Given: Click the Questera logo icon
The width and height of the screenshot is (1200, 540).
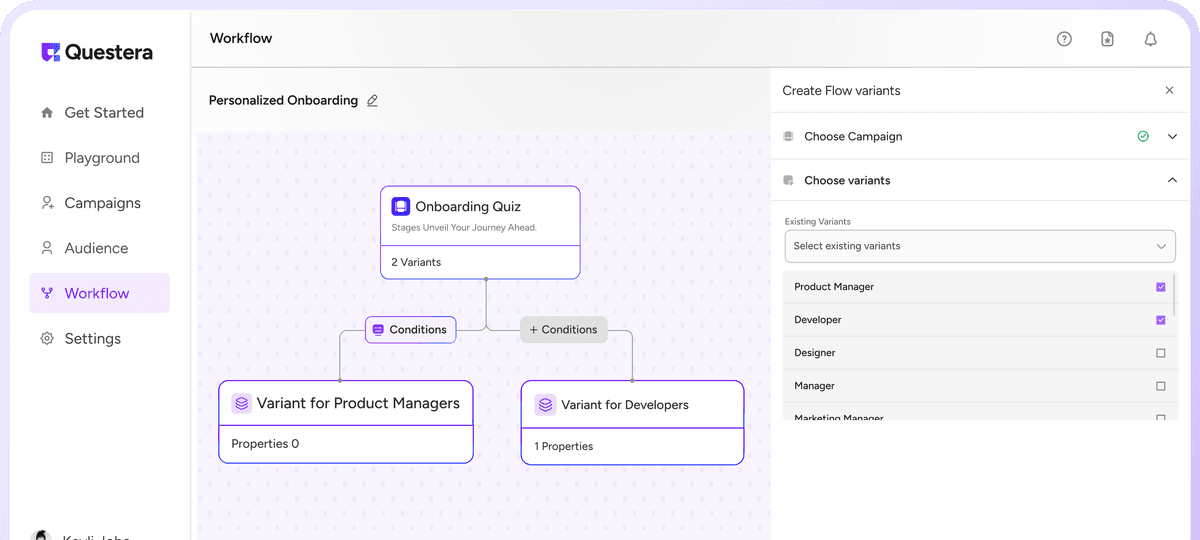Looking at the screenshot, I should coord(50,52).
